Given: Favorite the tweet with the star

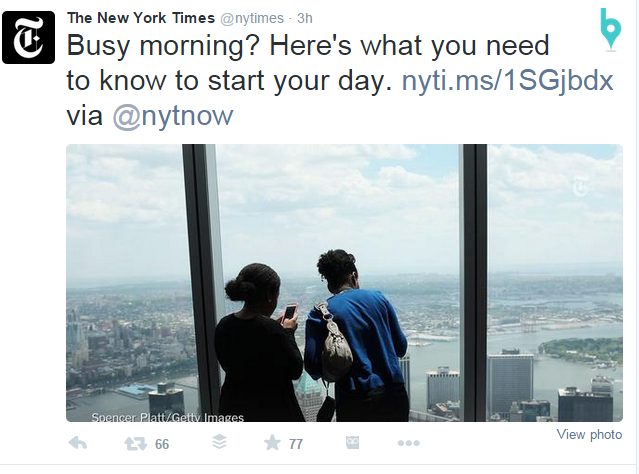Looking at the screenshot, I should tap(271, 443).
